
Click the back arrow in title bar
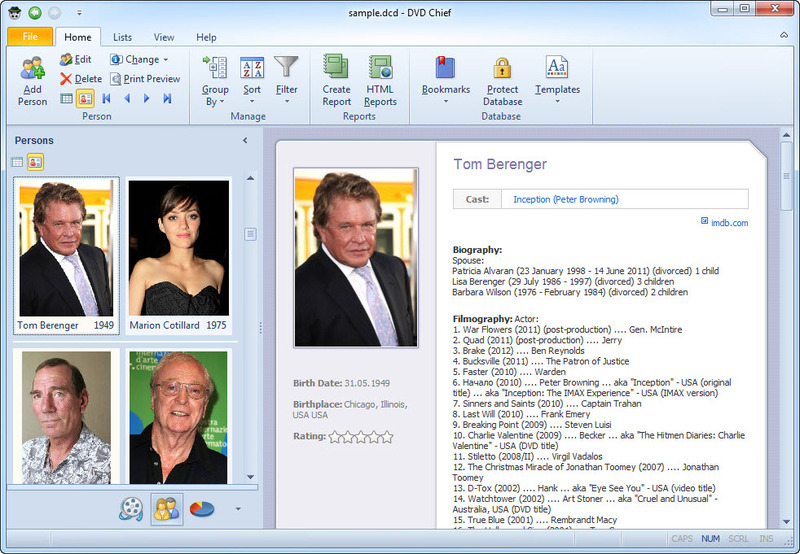coord(35,12)
